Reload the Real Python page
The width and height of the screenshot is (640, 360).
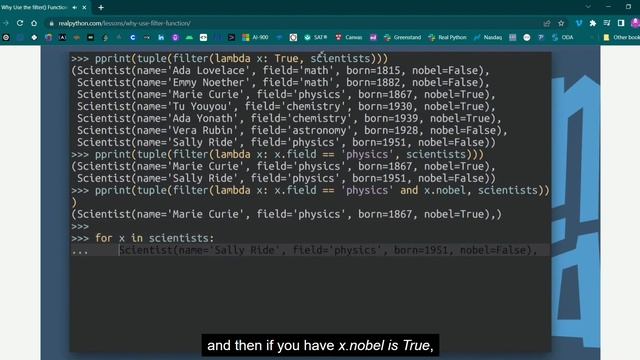coord(20,23)
